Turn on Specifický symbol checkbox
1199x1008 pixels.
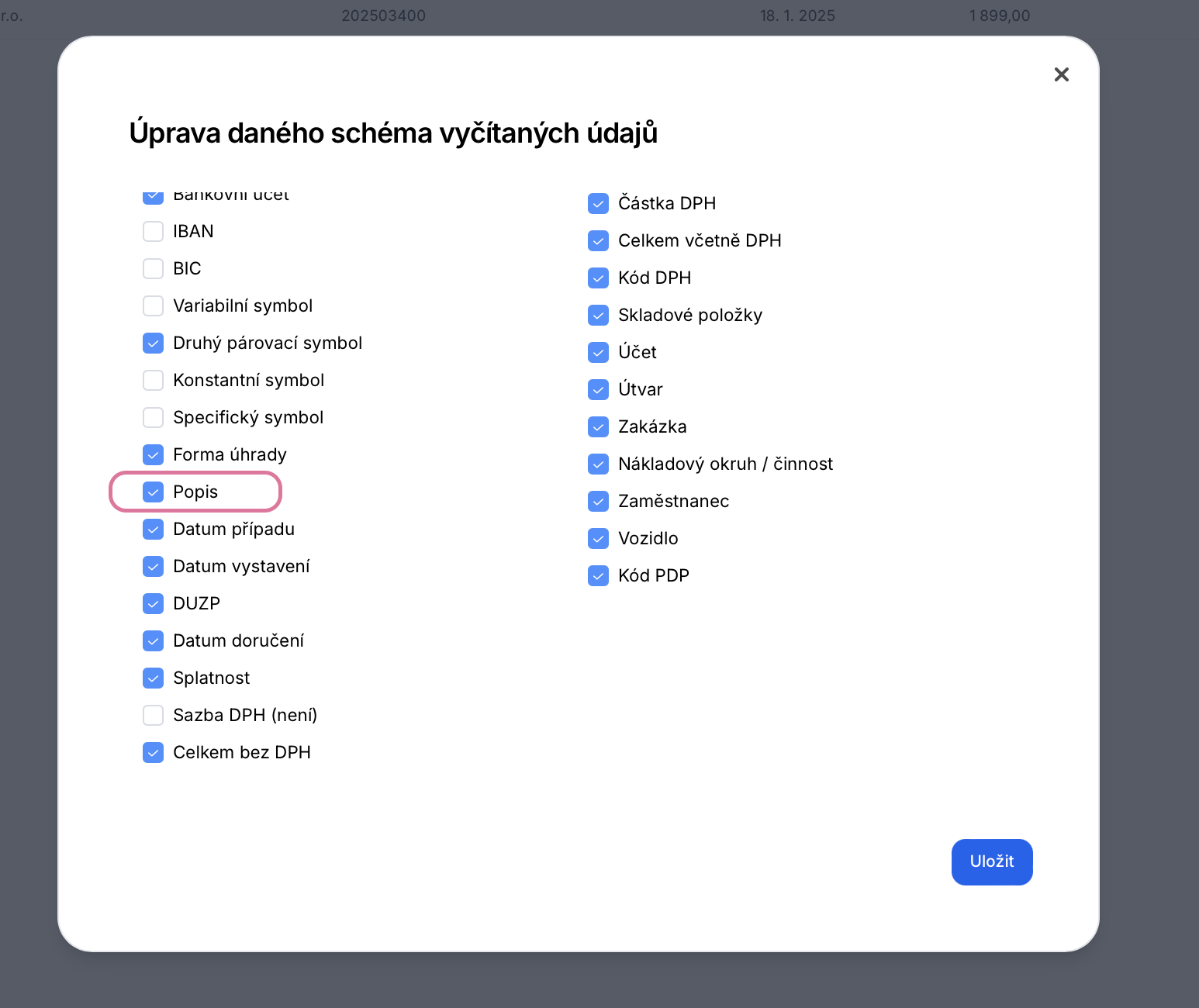(x=154, y=418)
